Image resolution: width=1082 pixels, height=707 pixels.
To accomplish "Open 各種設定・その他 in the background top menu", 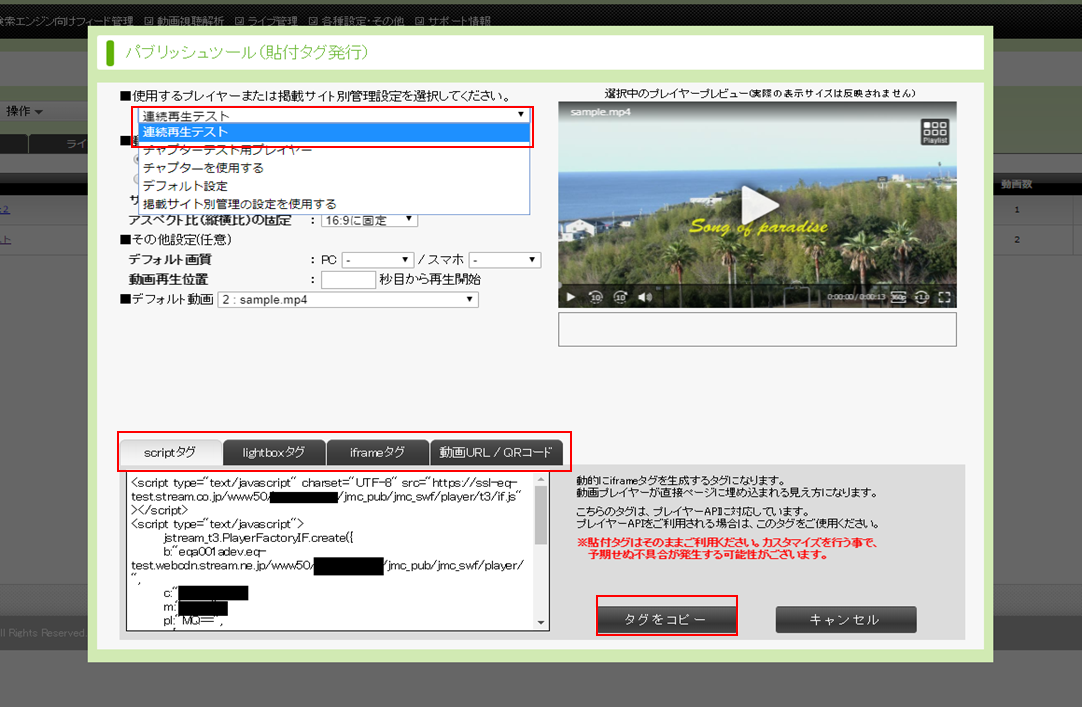I will tap(356, 21).
